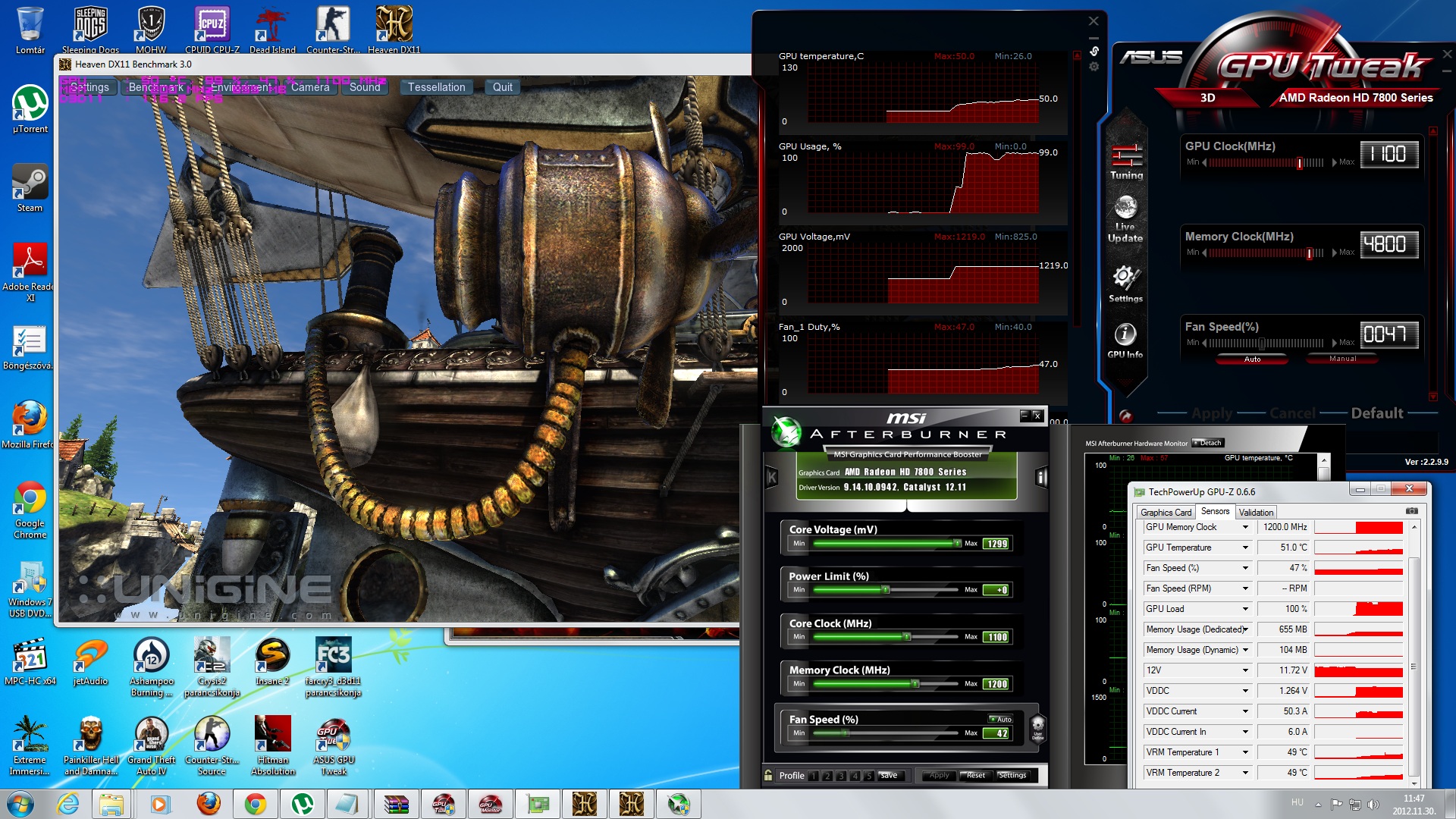
Task: Open Steam desktop icon
Action: coord(30,188)
